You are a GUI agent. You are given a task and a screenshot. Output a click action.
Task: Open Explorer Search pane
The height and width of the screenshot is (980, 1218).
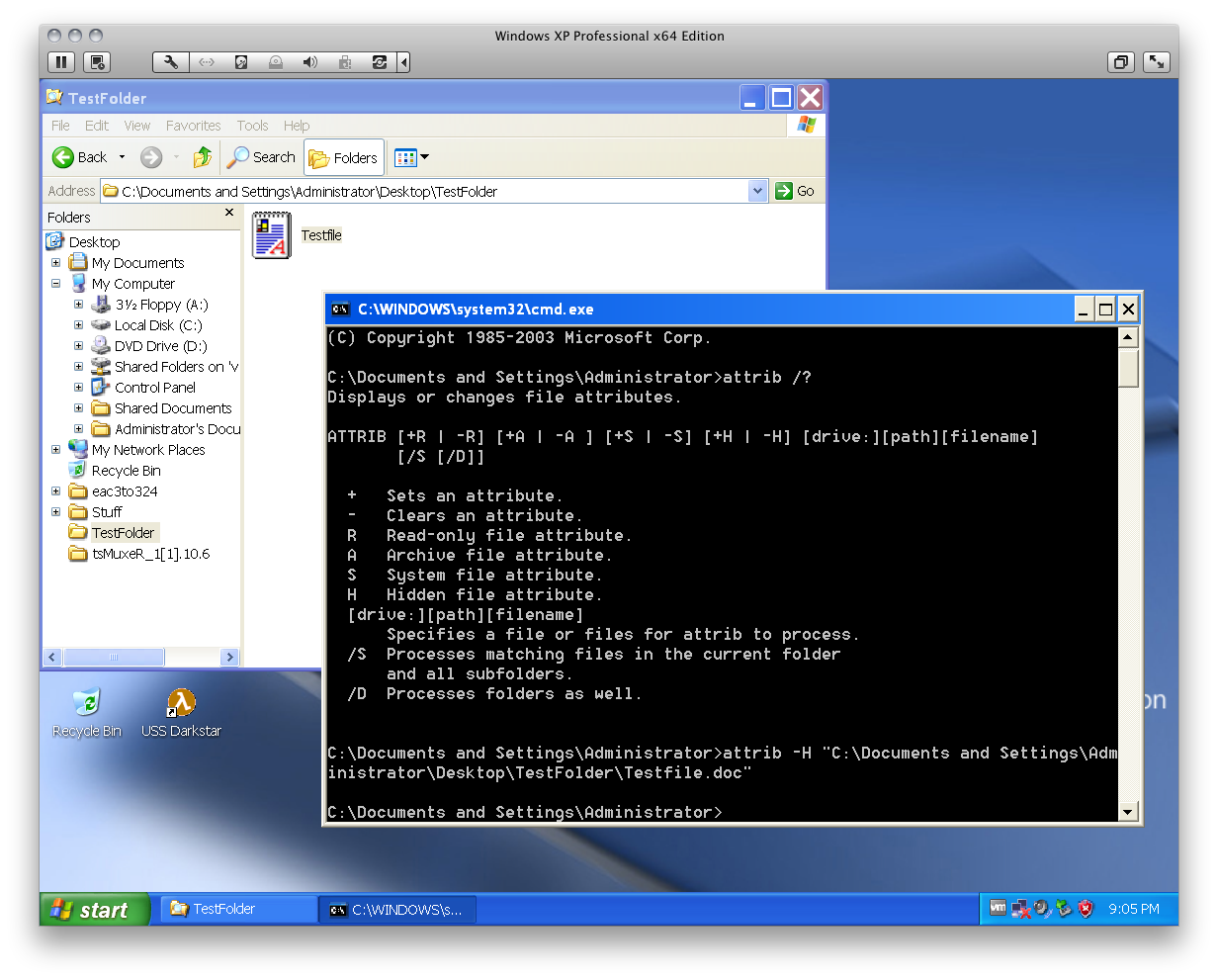pos(262,157)
